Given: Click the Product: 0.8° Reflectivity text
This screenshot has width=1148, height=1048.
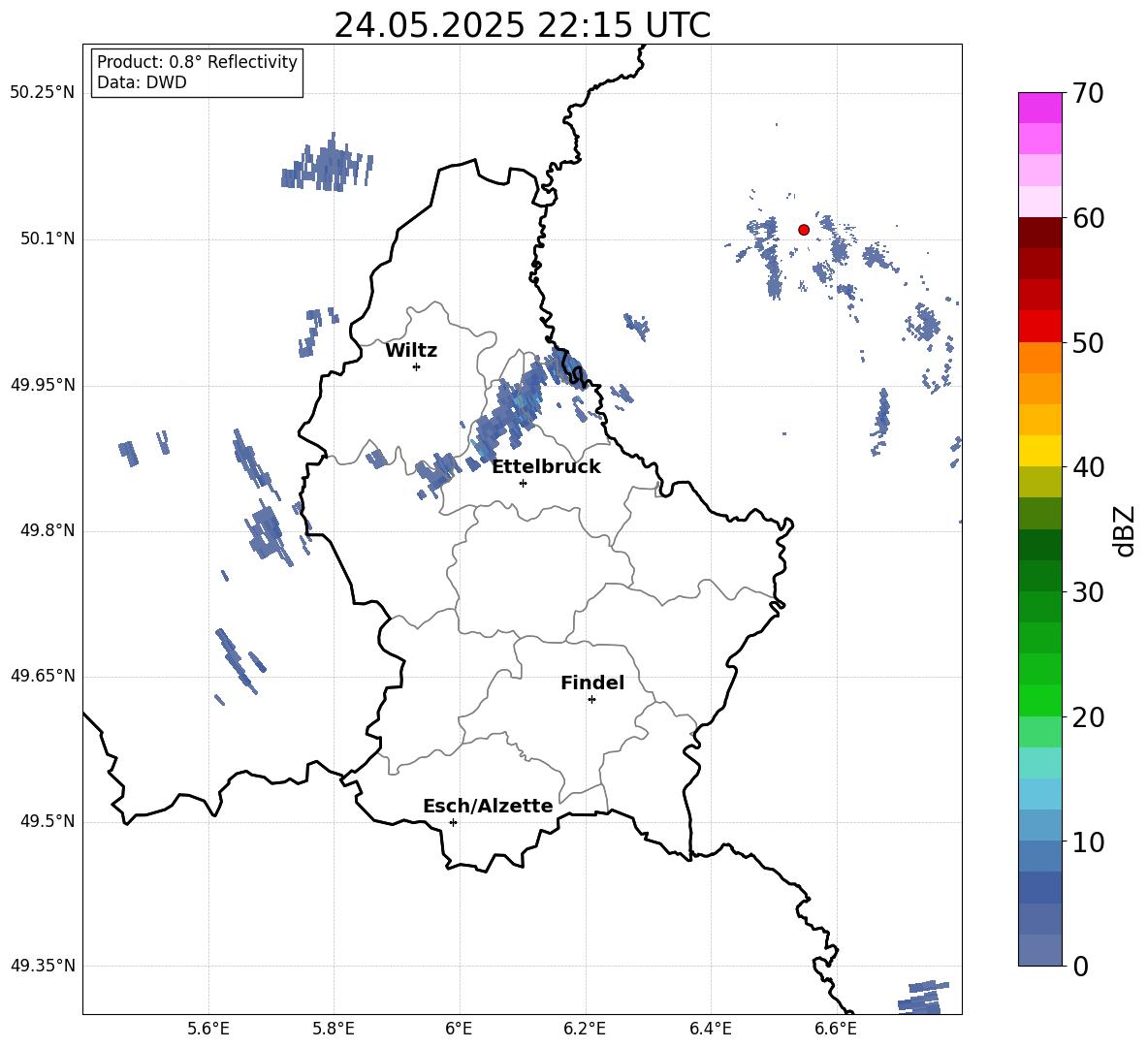Looking at the screenshot, I should pyautogui.click(x=197, y=62).
